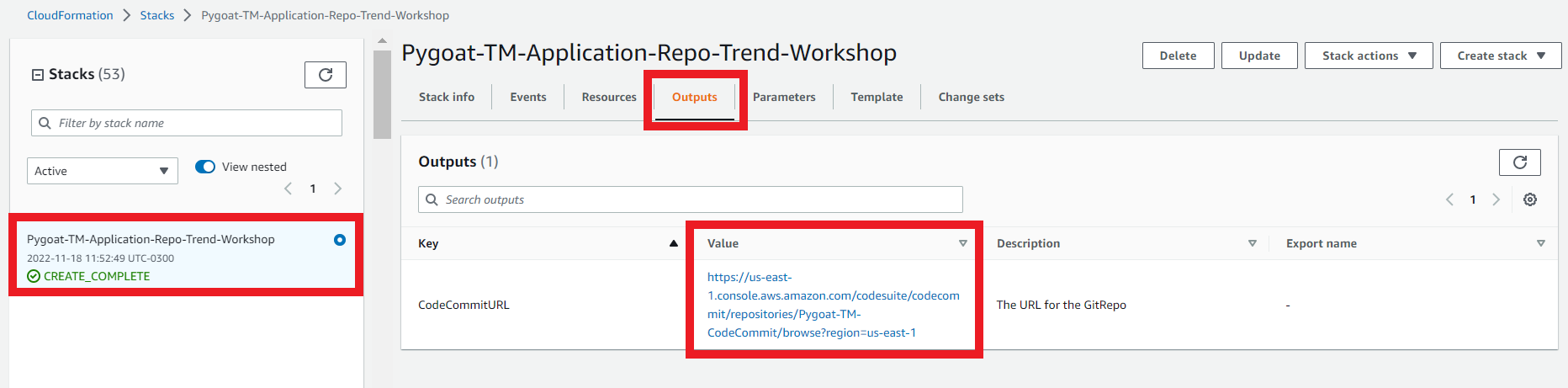Click the stack timestamp 2022-11-18 11:52:49
1568x388 pixels.
(x=100, y=258)
